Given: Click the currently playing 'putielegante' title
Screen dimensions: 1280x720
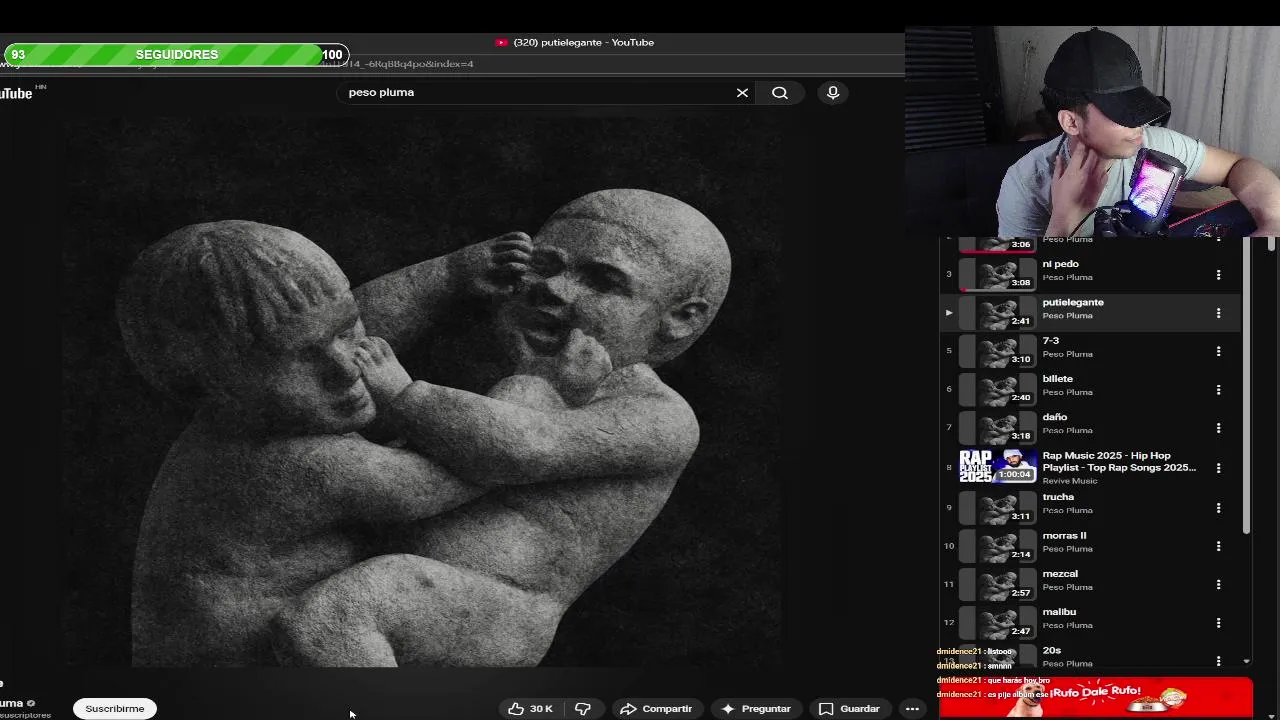Looking at the screenshot, I should pyautogui.click(x=1073, y=302).
